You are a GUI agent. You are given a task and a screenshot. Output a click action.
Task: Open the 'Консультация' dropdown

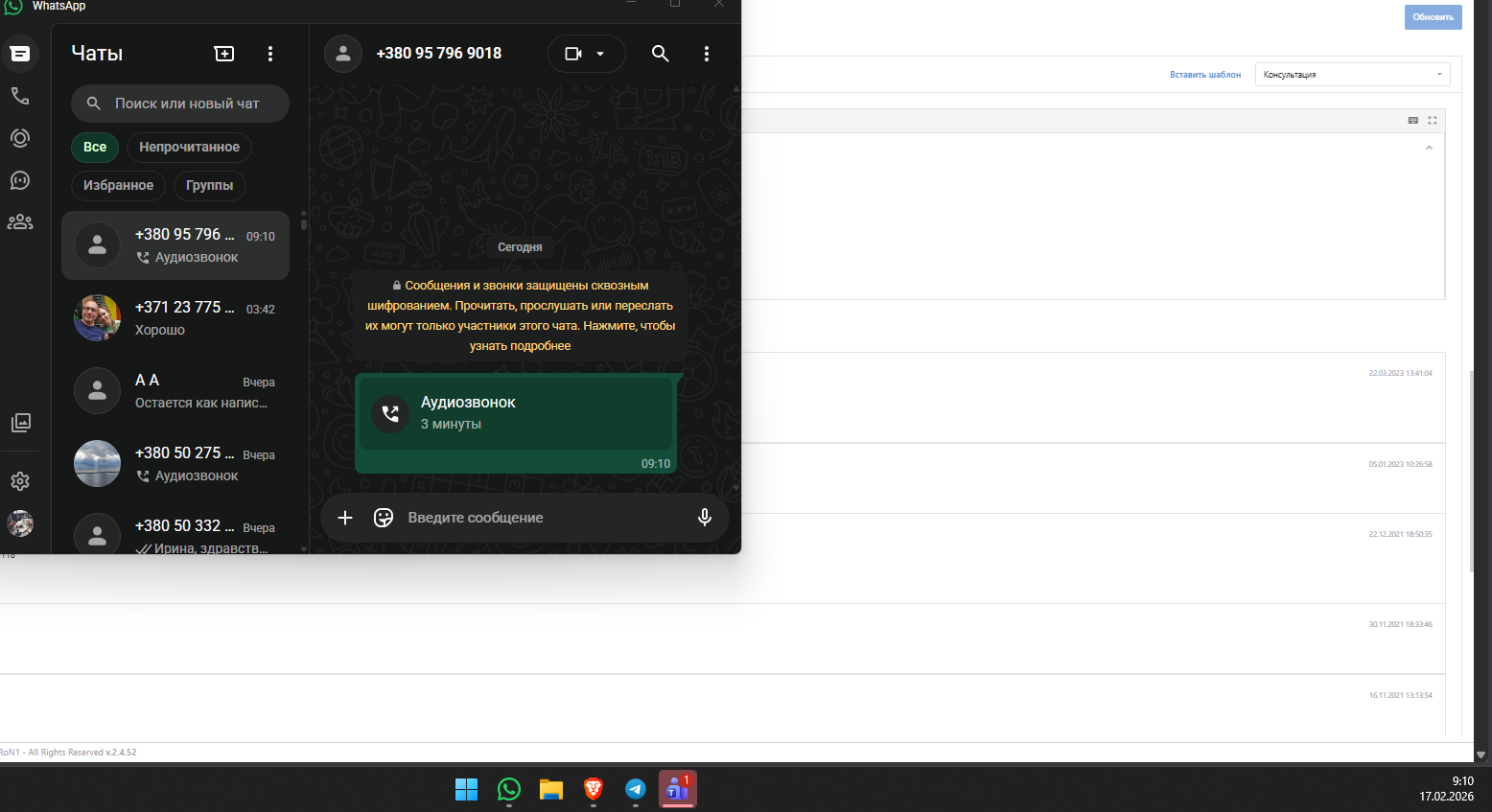[1353, 75]
